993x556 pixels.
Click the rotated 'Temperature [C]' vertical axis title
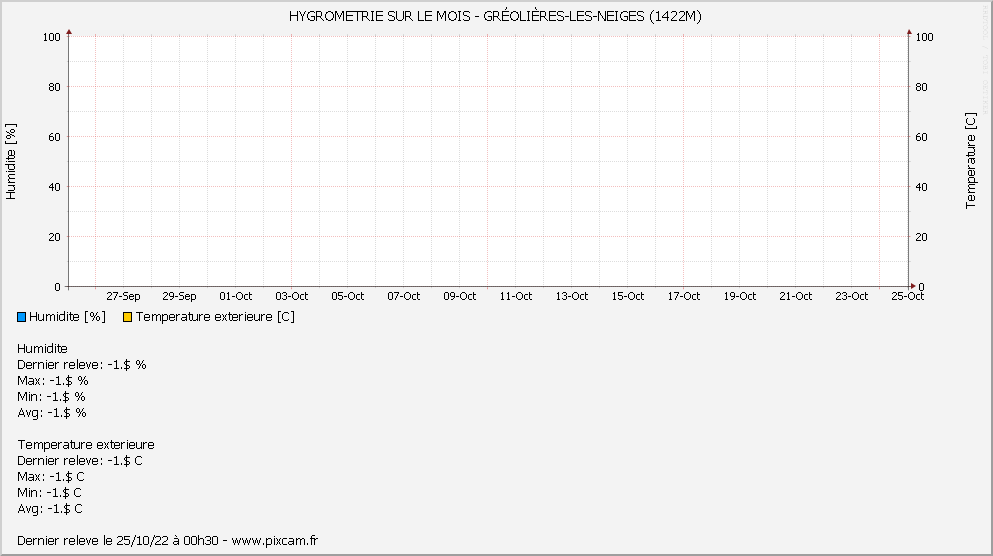click(970, 161)
